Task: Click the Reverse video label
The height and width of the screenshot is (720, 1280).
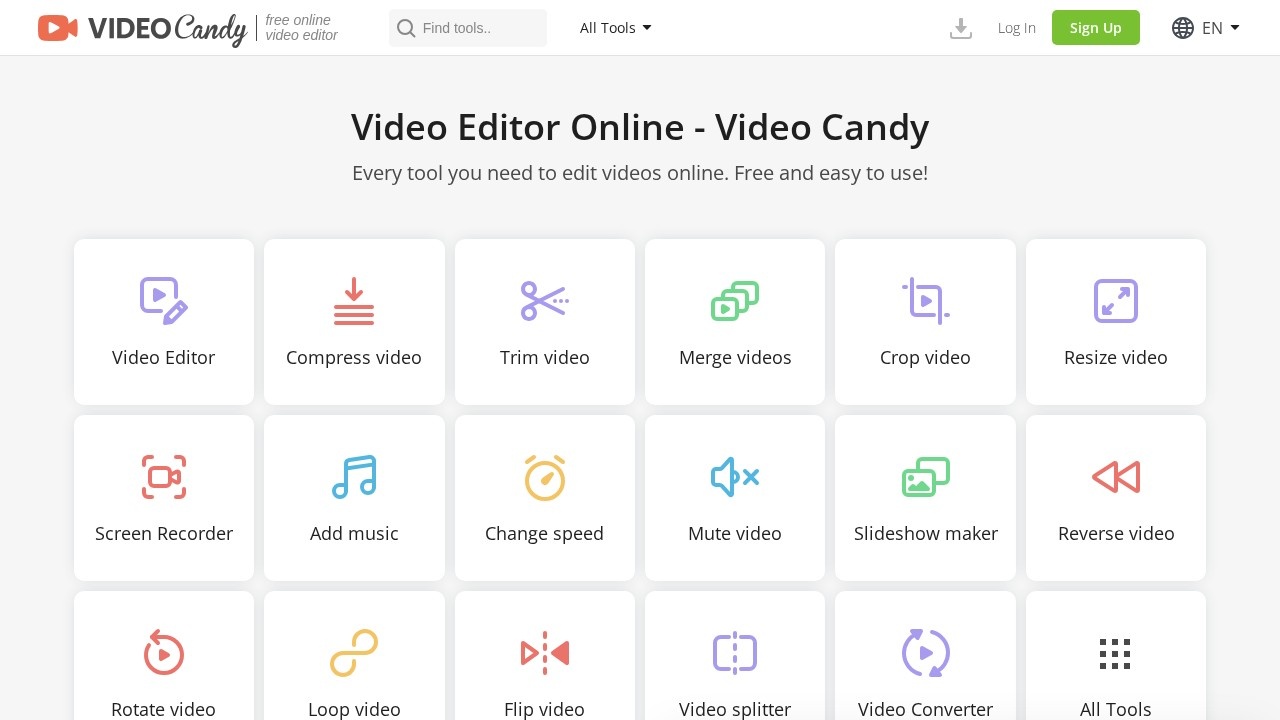Action: [1116, 533]
